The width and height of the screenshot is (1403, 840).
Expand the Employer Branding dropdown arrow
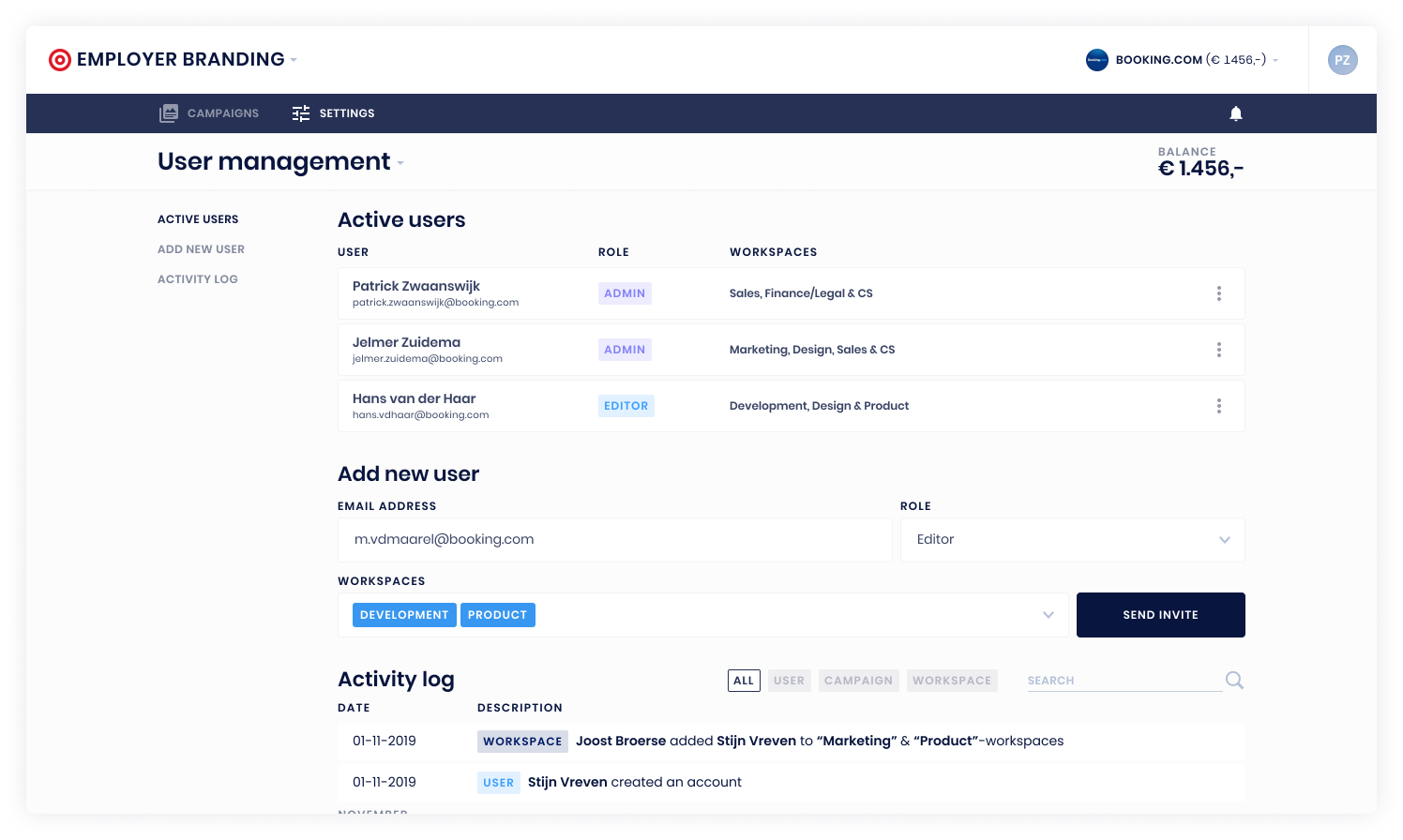(294, 60)
